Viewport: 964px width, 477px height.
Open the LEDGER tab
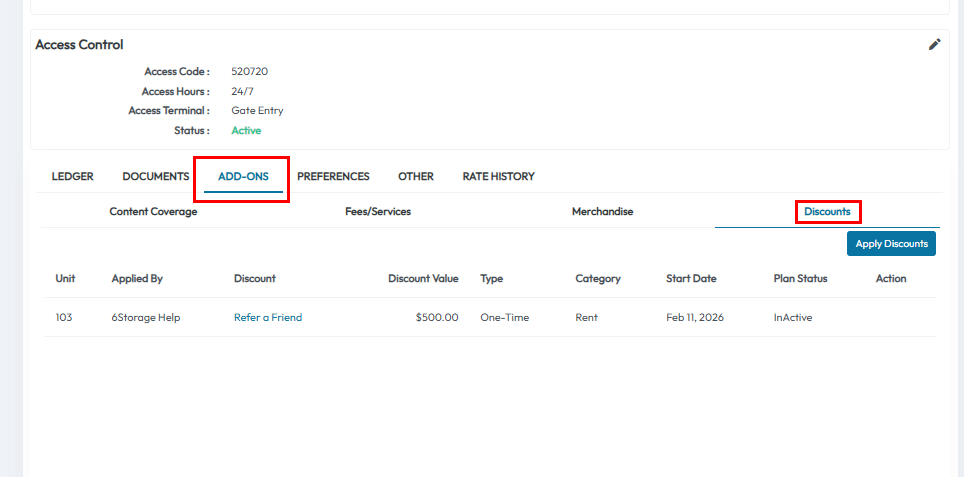[x=72, y=176]
